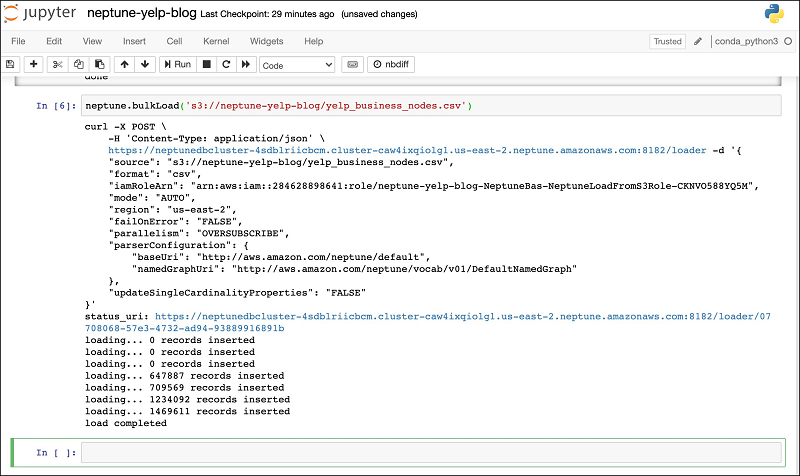Open the Cell menu

tap(174, 41)
